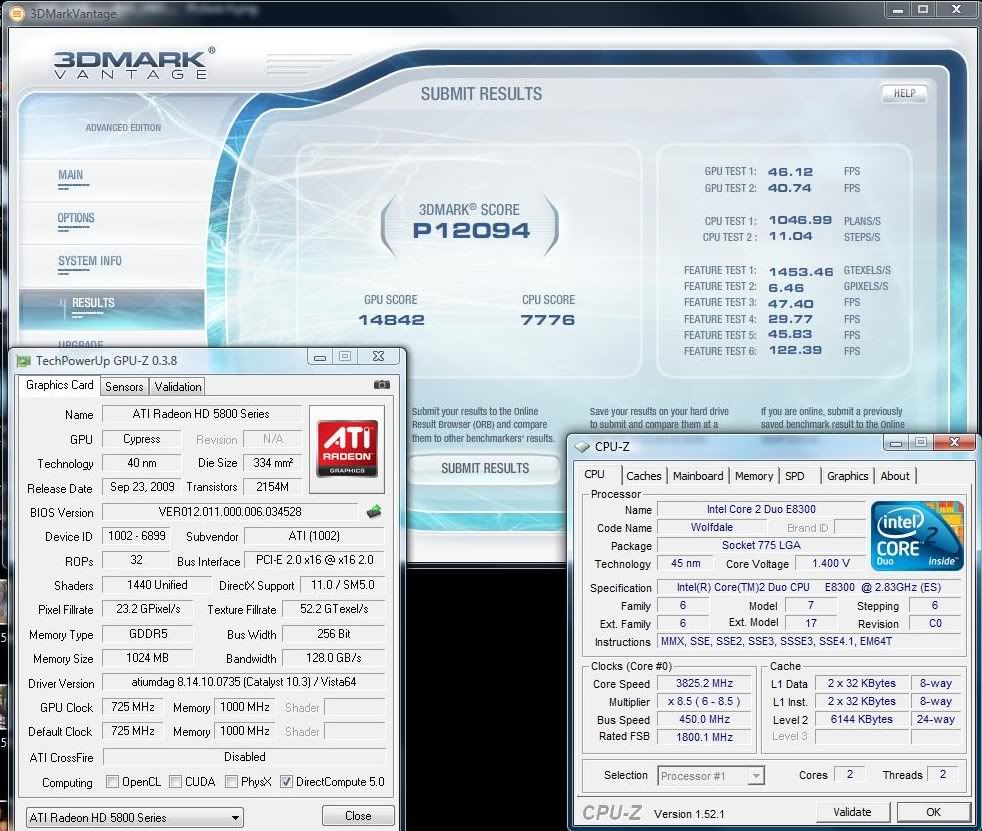Click the SUBMIT RESULTS button

tap(485, 468)
